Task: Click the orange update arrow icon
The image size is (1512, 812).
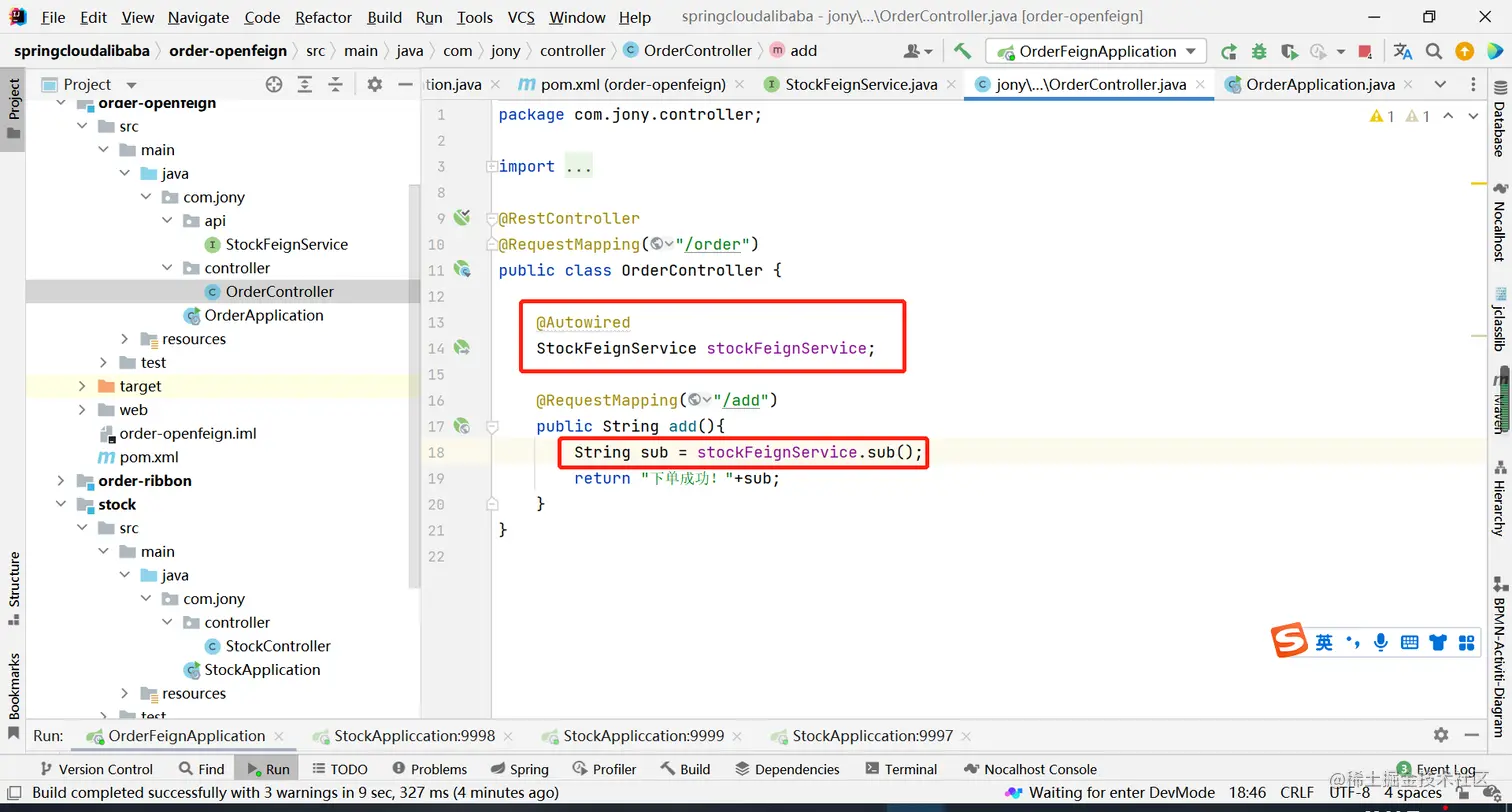Action: (1464, 51)
